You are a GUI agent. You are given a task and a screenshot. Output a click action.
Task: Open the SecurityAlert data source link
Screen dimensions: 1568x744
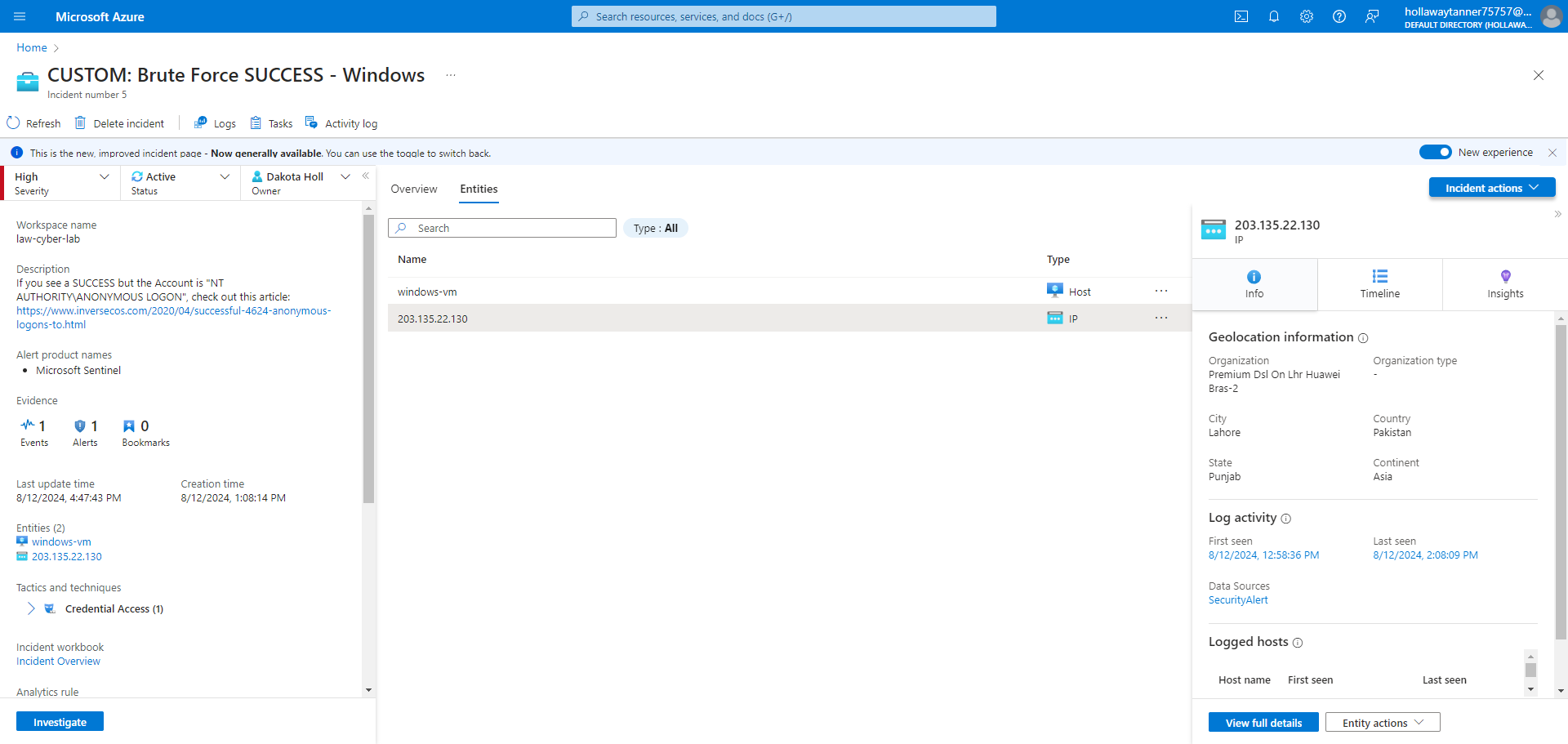1238,600
